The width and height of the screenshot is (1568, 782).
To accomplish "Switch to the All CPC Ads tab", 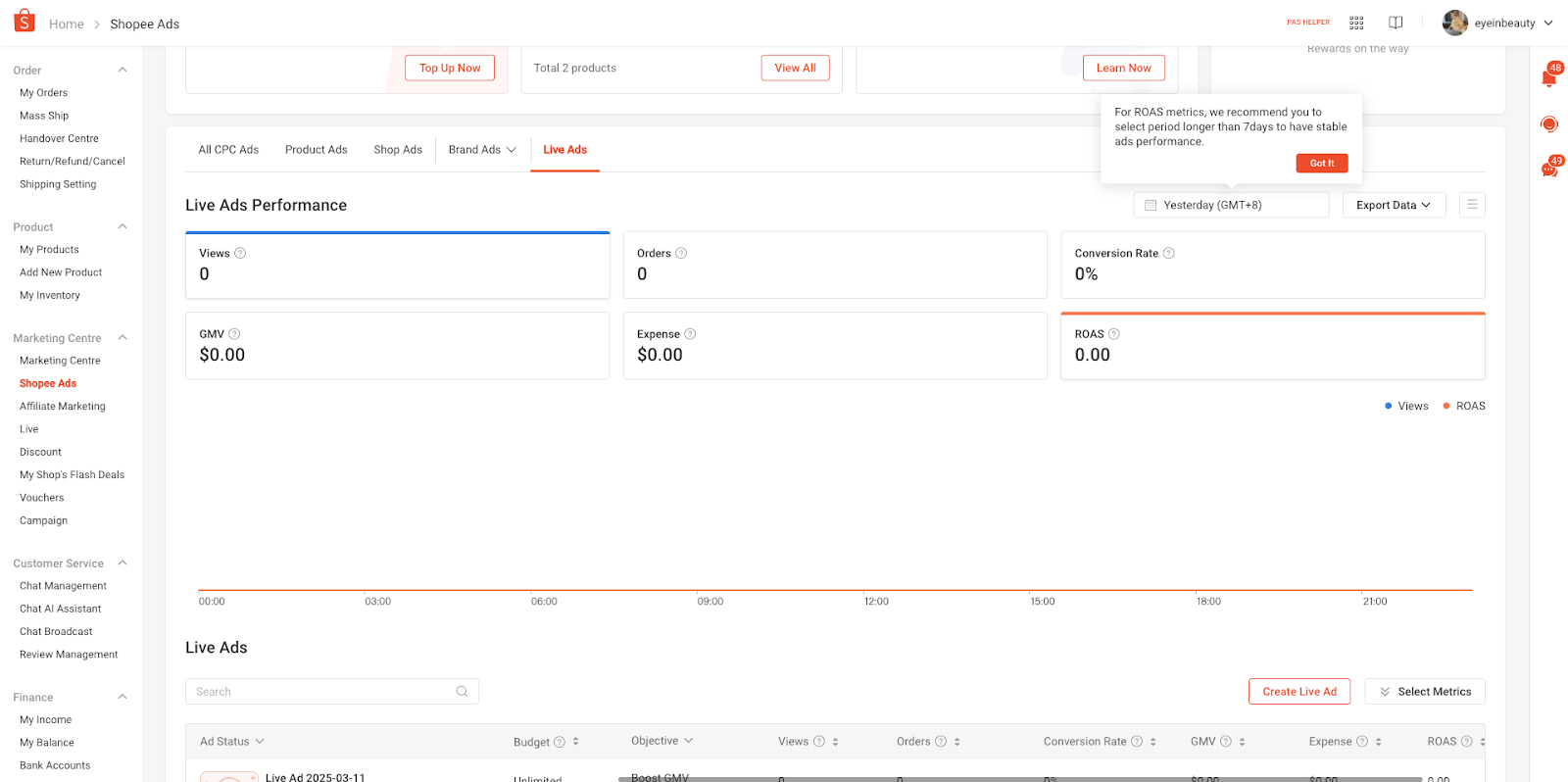I will coord(228,150).
